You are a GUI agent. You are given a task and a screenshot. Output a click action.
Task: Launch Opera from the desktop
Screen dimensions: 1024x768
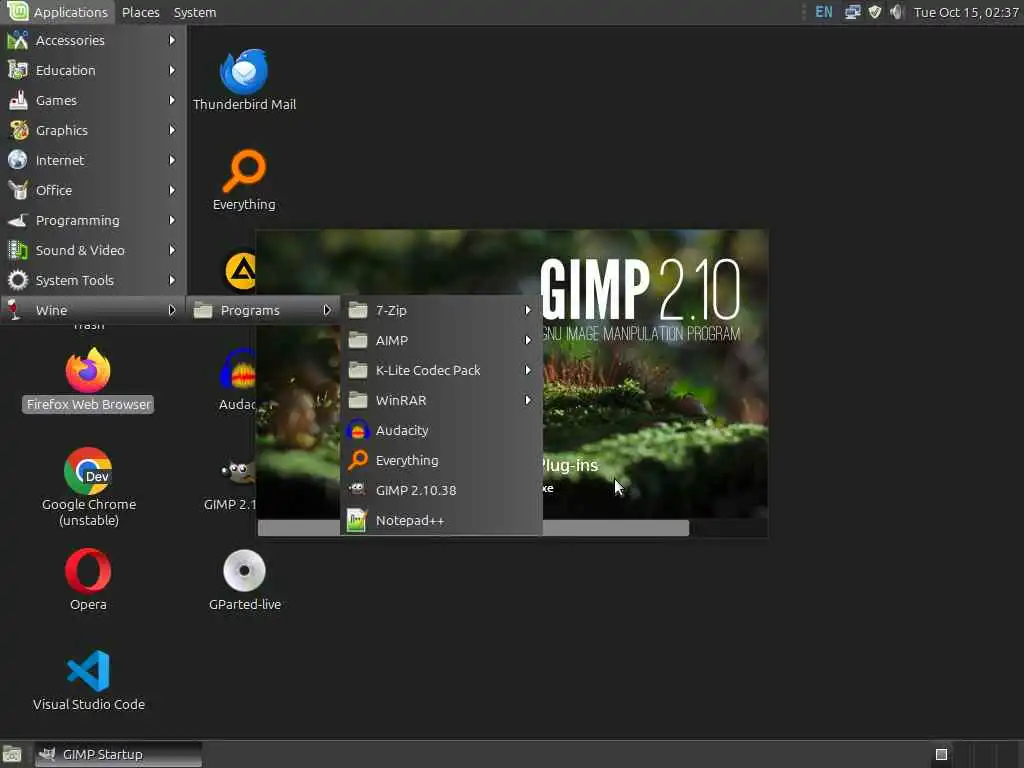[x=88, y=579]
